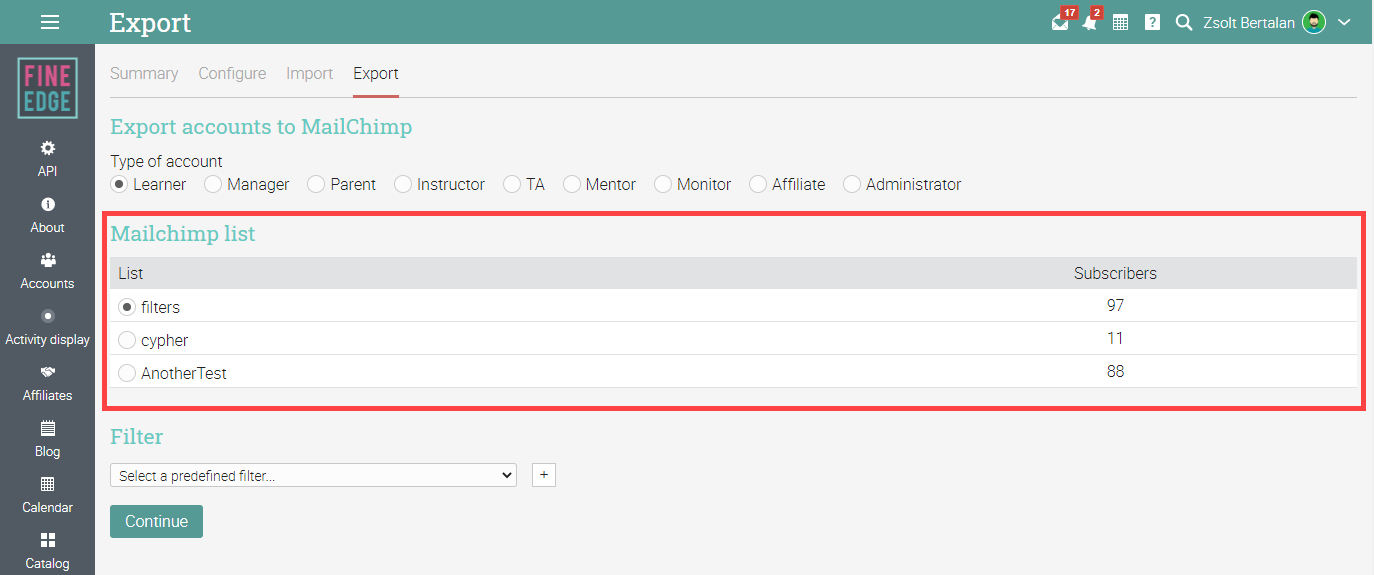Viewport: 1374px width, 575px height.
Task: Select the Export tab
Action: (376, 73)
